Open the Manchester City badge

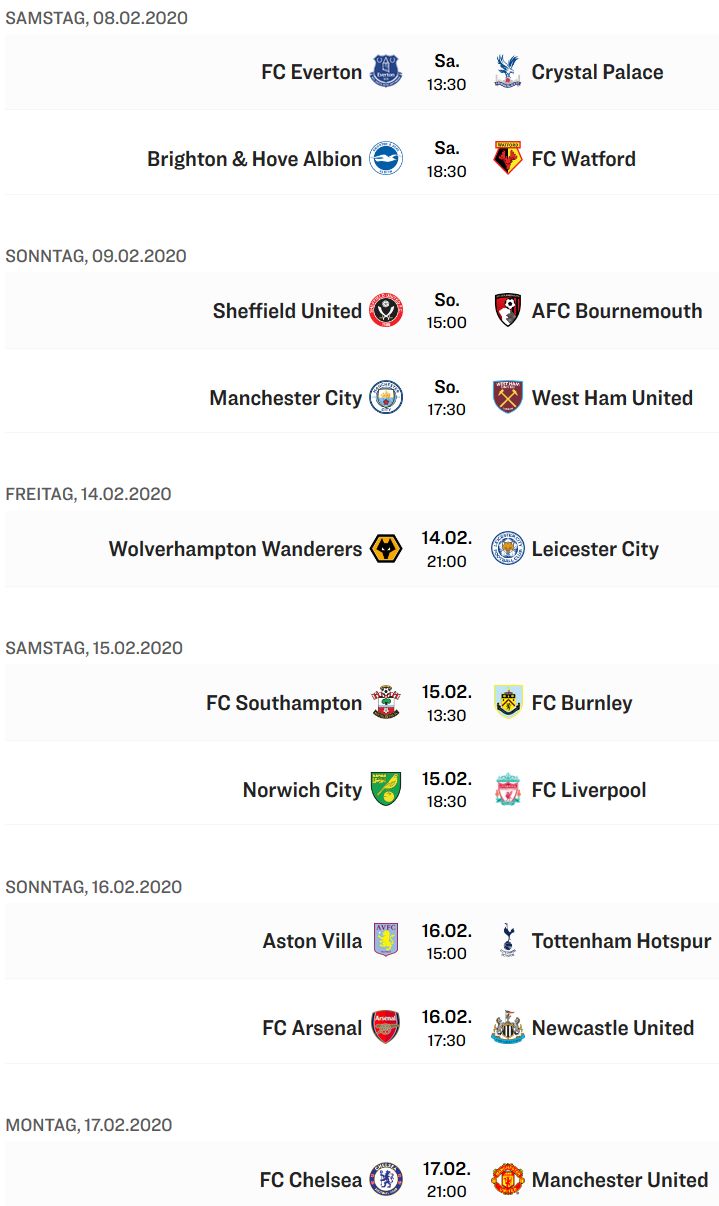pyautogui.click(x=386, y=397)
